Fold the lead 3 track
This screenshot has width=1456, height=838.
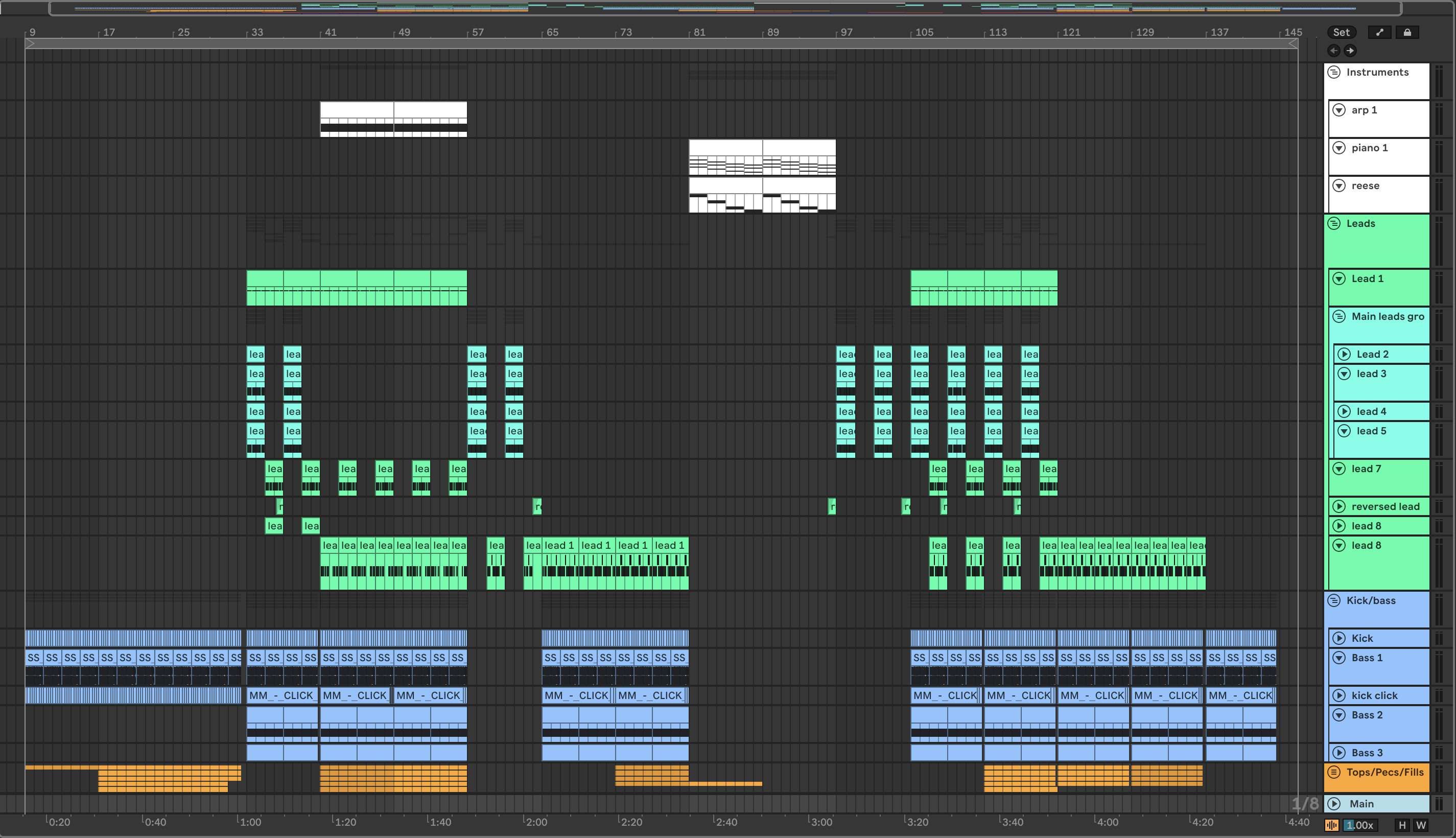click(1345, 374)
